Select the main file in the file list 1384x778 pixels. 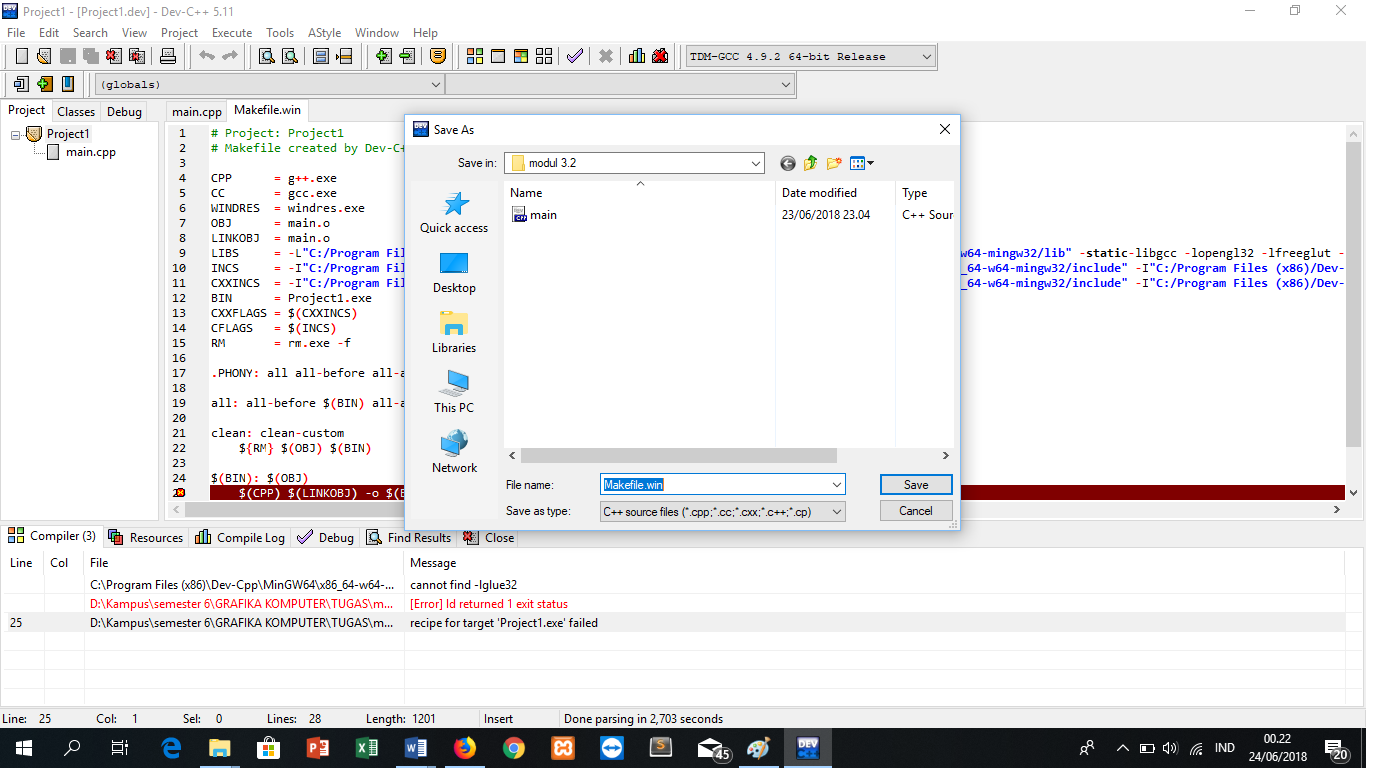point(535,215)
